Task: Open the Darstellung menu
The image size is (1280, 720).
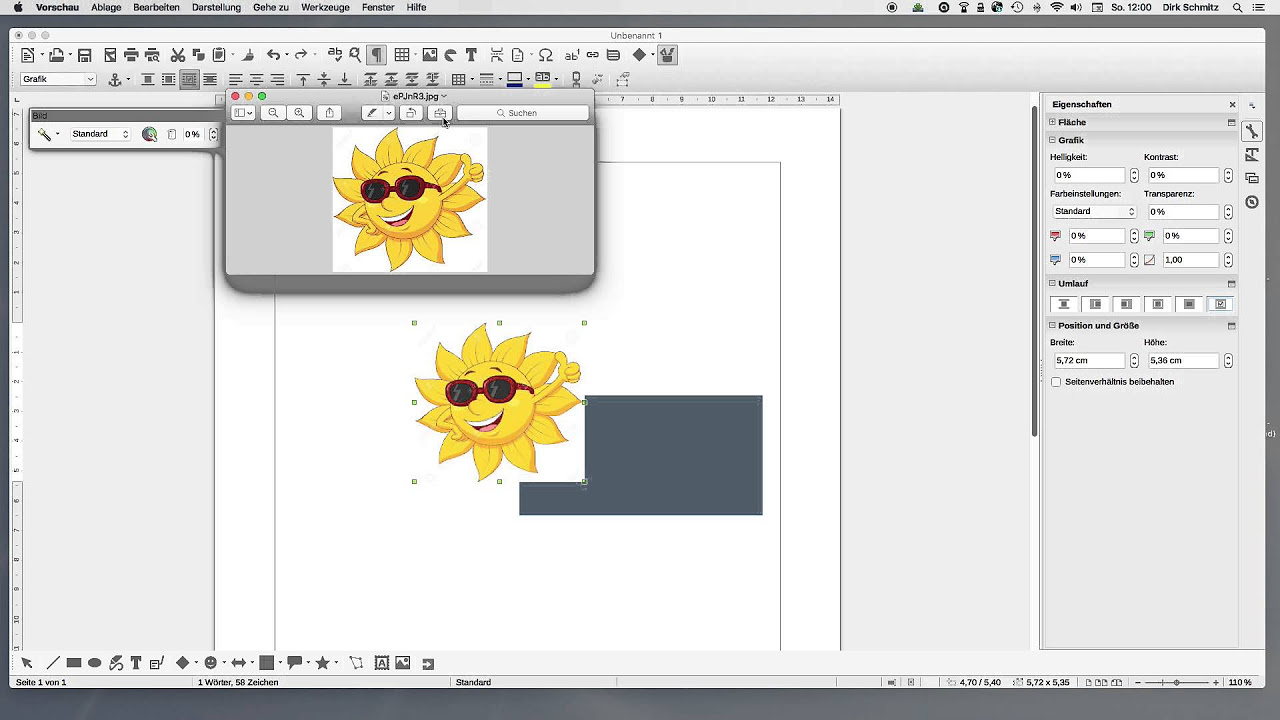Action: 216,7
